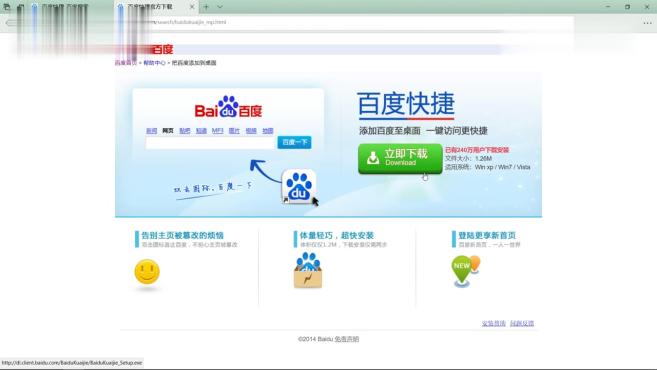The image size is (657, 370).
Task: Open the browser three-dots menu
Action: (x=647, y=23)
